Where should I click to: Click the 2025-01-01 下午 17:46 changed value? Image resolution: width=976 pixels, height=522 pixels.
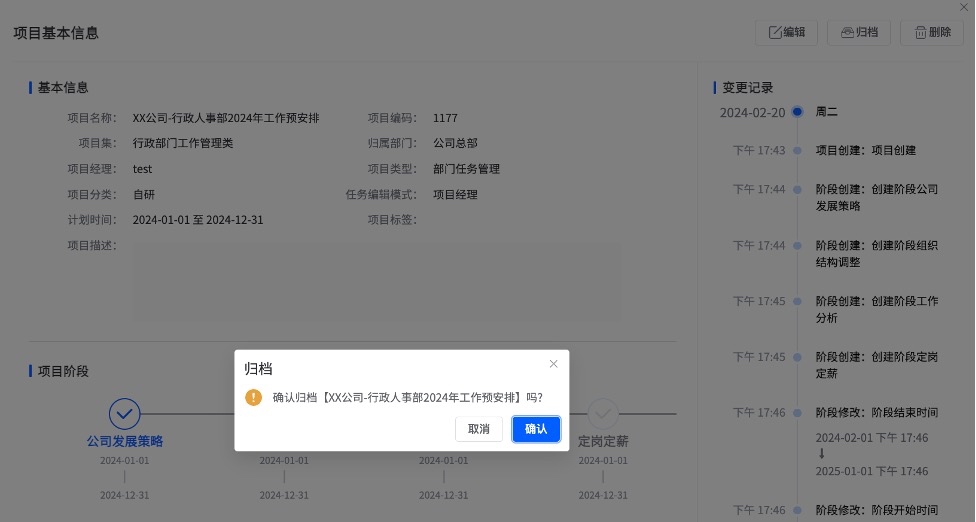click(871, 472)
